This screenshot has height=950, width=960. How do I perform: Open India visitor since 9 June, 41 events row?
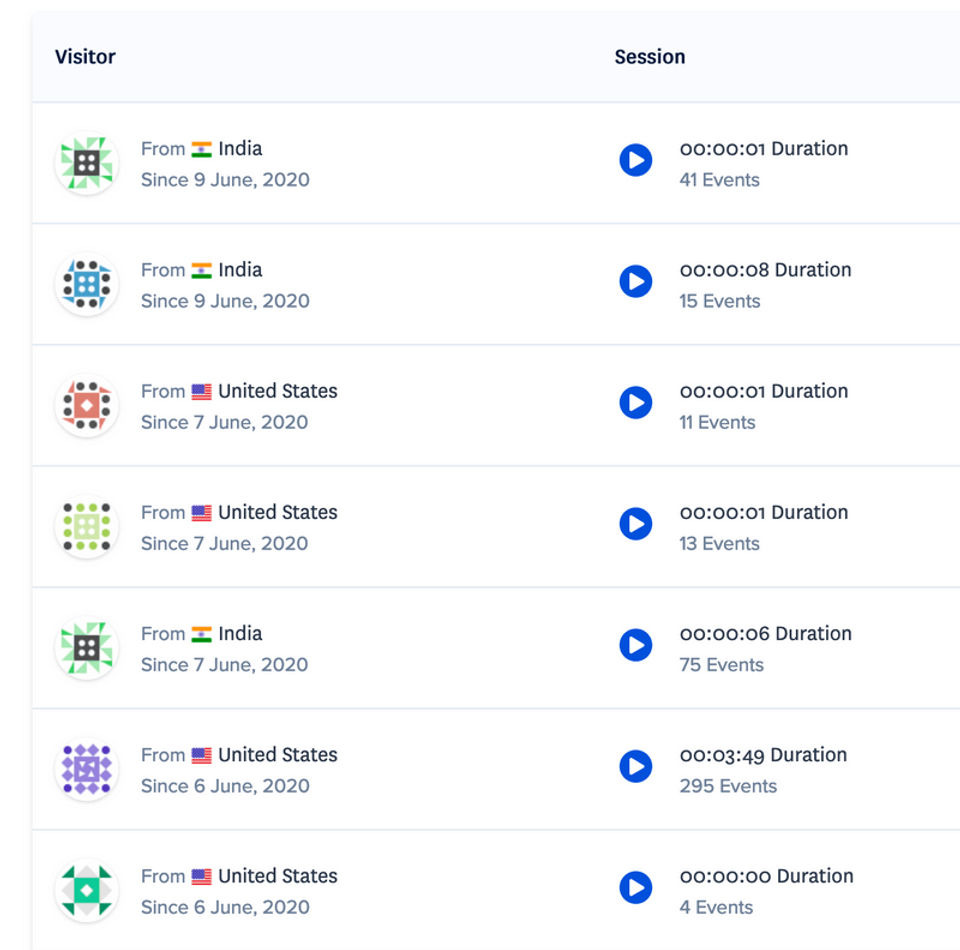[496, 163]
